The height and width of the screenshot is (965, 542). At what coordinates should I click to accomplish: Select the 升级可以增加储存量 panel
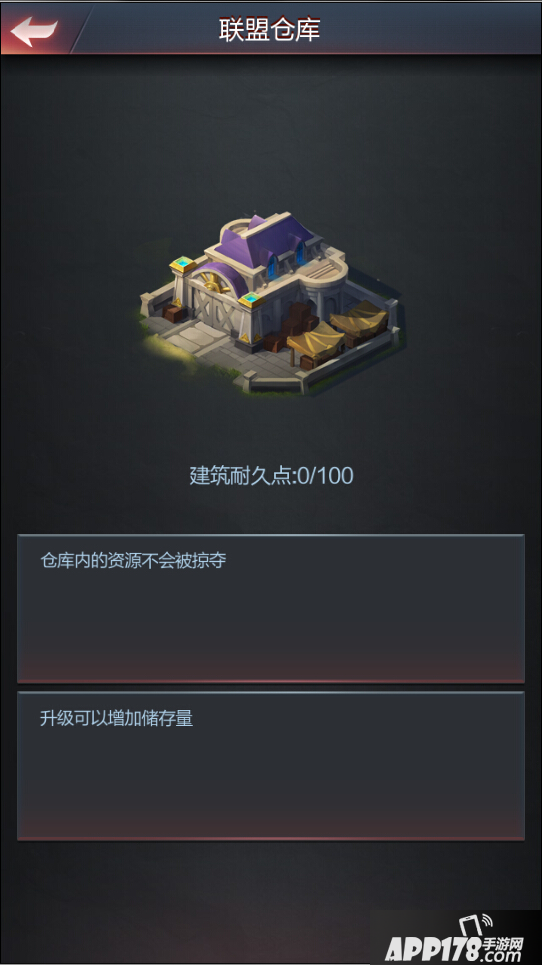coord(271,766)
